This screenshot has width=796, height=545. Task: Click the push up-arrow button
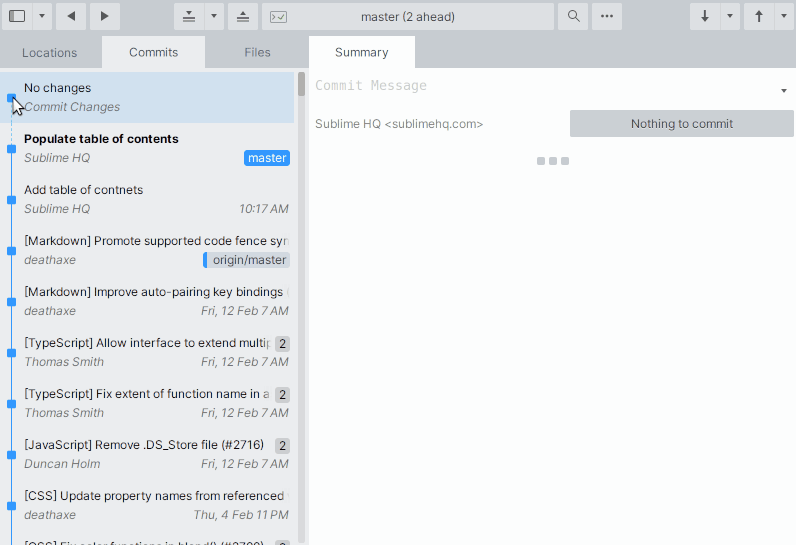coord(758,16)
